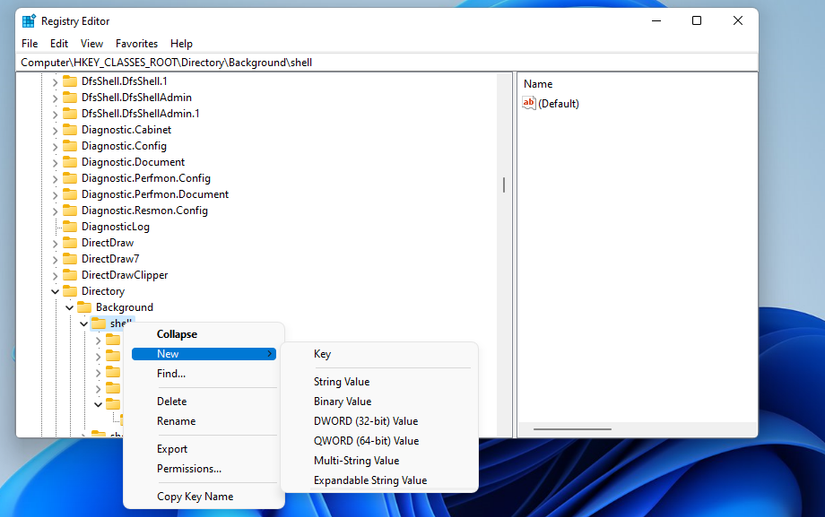Expand the DfsShell.DfsShellAdmin.1 key
Image resolution: width=825 pixels, height=517 pixels.
(55, 114)
